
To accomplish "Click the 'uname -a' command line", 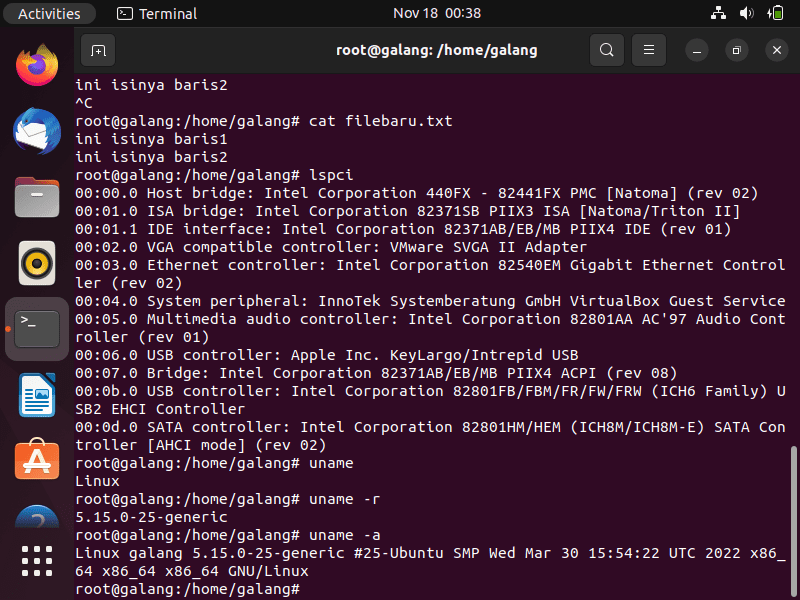I will pyautogui.click(x=228, y=535).
